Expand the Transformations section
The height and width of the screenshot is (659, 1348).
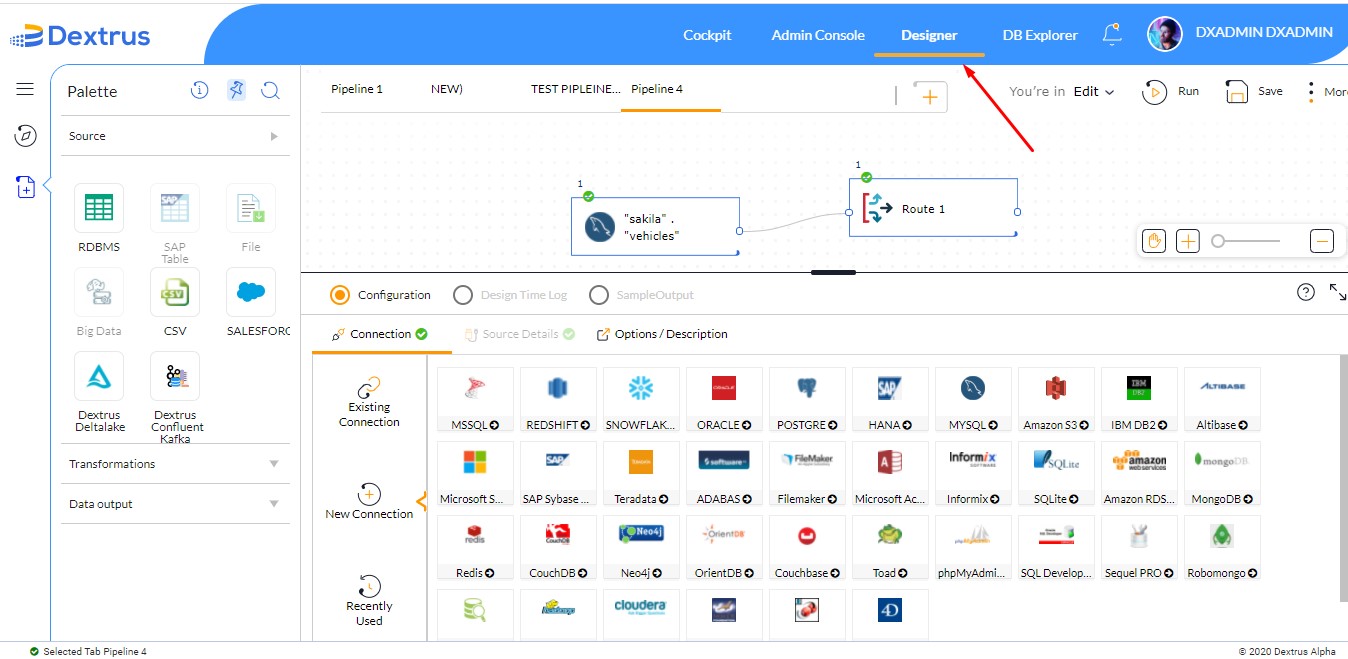click(x=175, y=464)
